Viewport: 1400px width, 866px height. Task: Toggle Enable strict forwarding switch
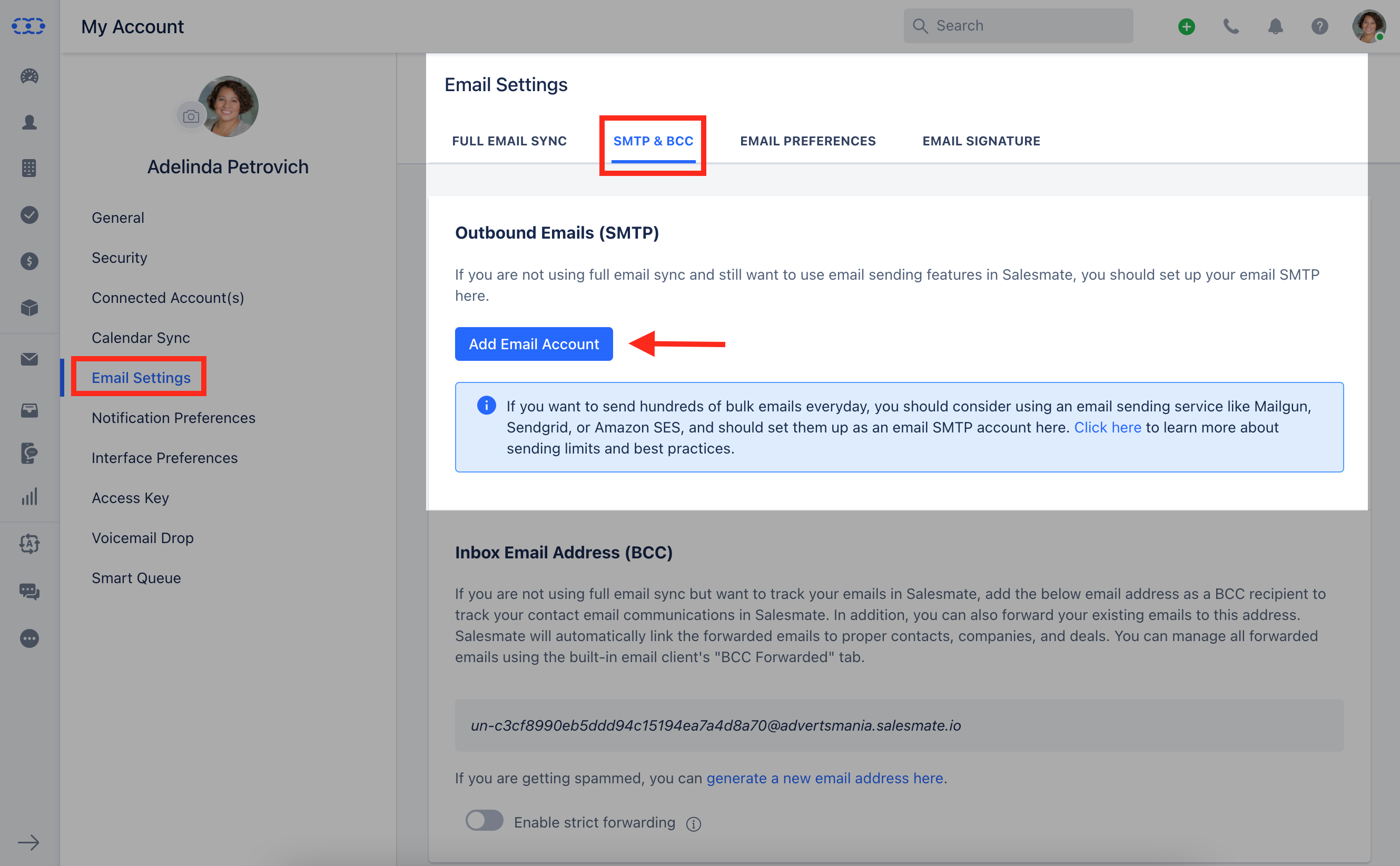(x=485, y=820)
